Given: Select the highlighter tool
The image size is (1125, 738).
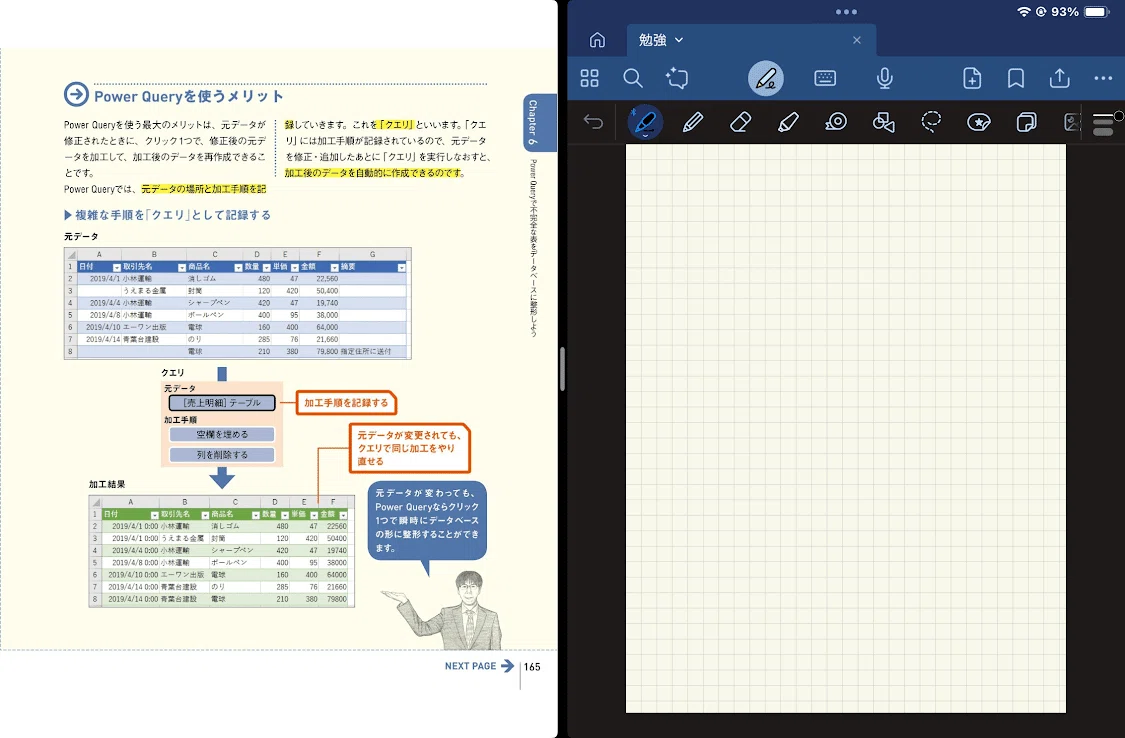Looking at the screenshot, I should (x=788, y=122).
